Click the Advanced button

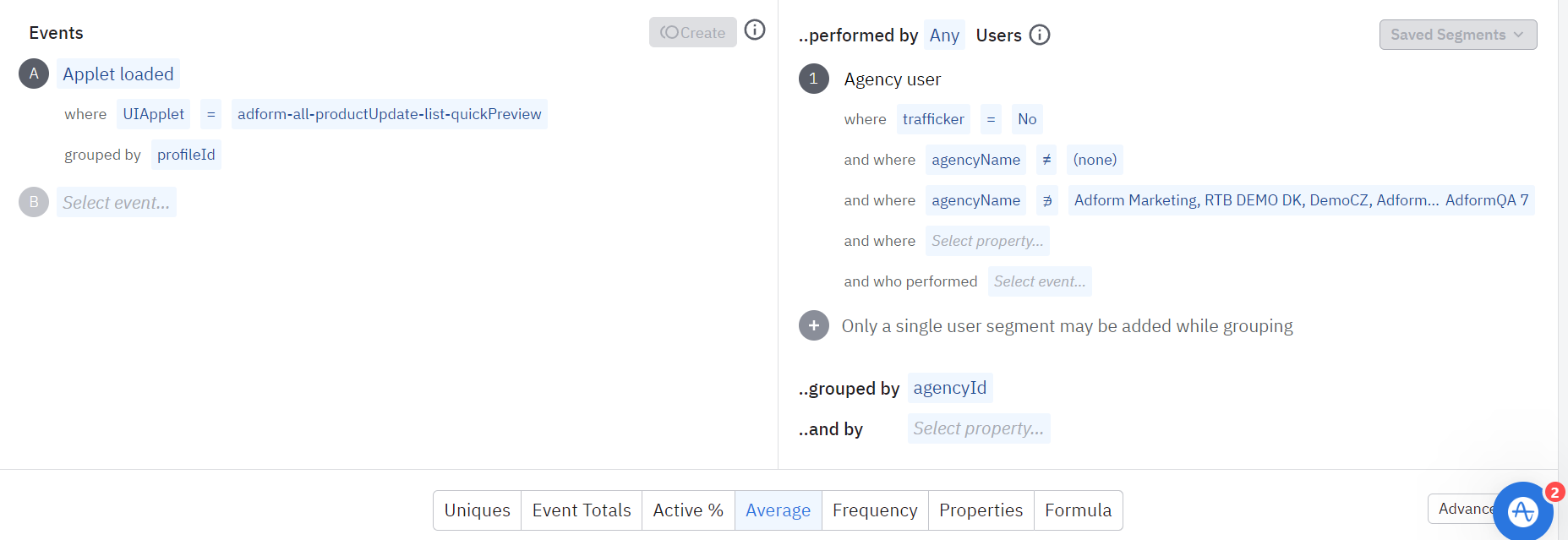point(1462,509)
